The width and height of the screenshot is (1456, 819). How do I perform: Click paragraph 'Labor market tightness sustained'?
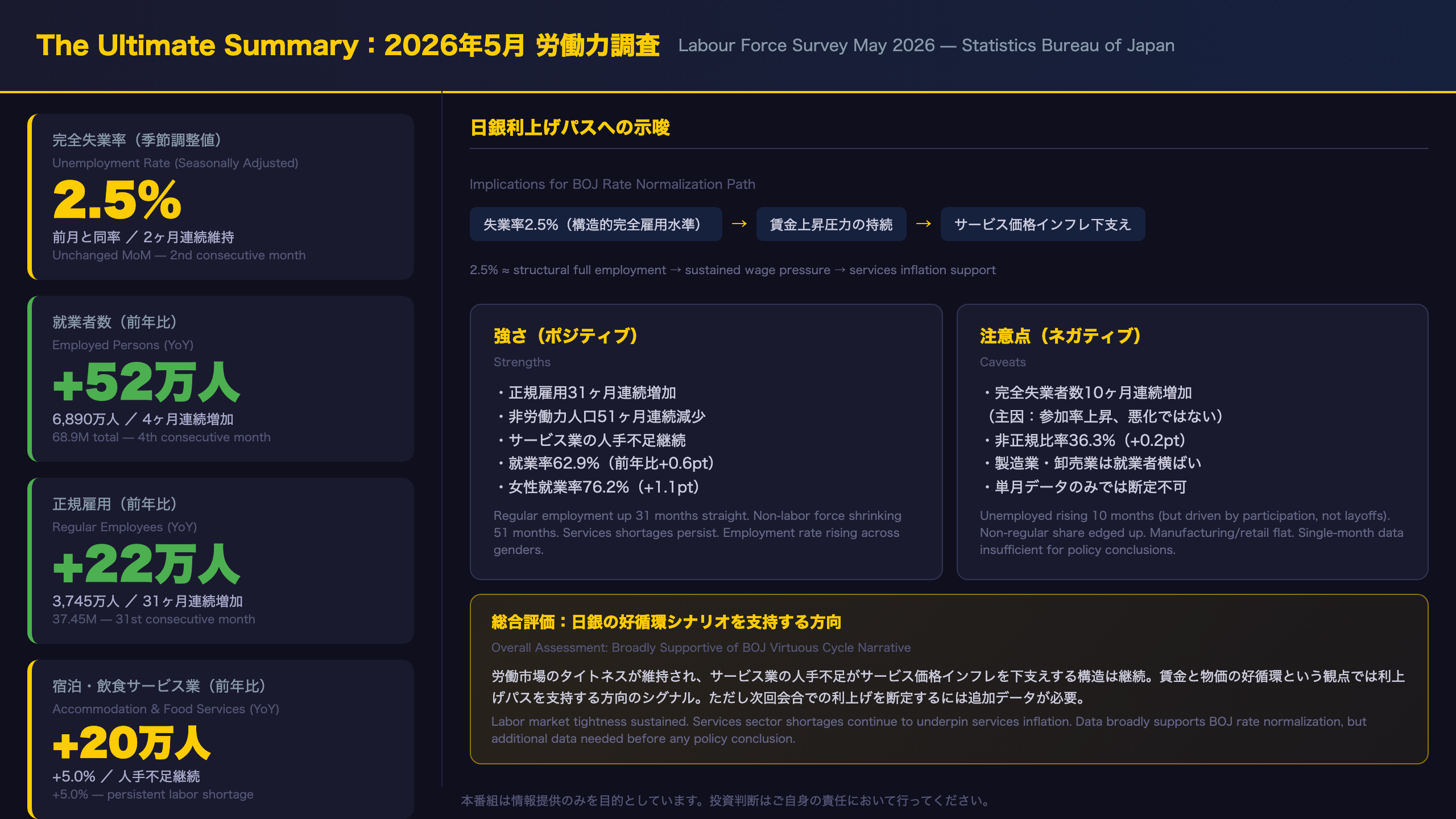(x=929, y=730)
